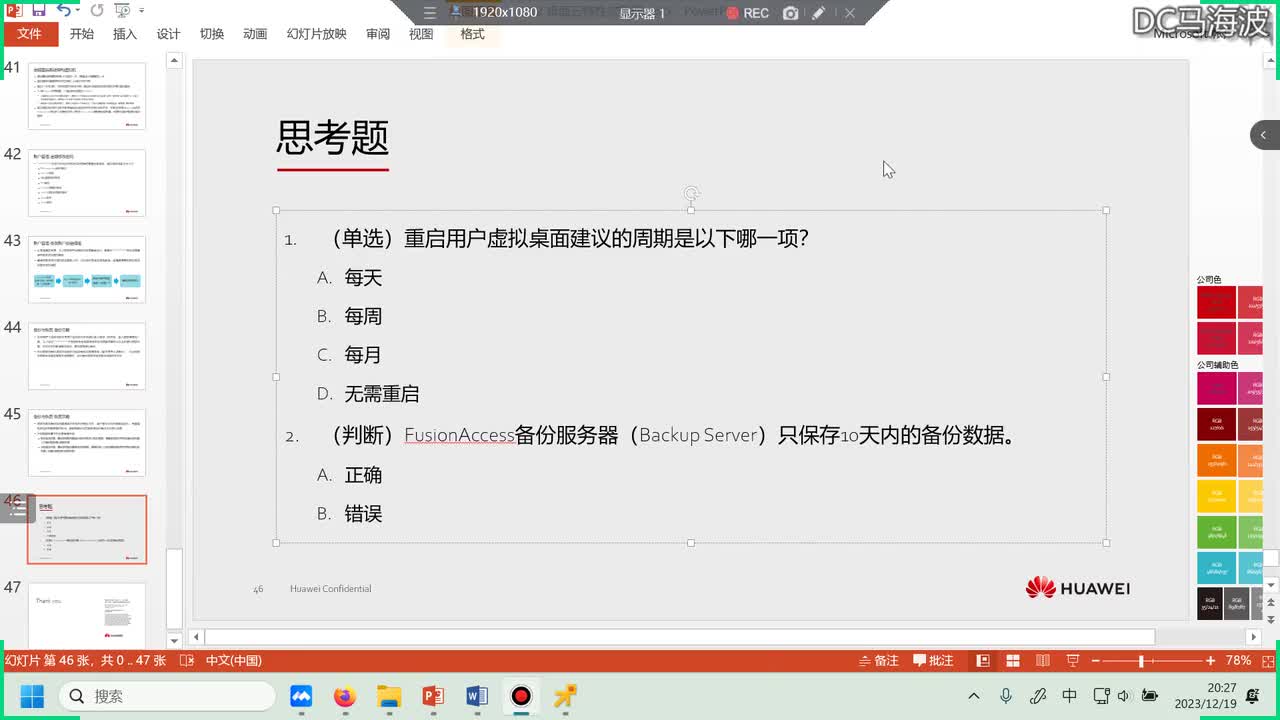Select the 显示器 1 display option
1280x720 pixels.
(642, 13)
